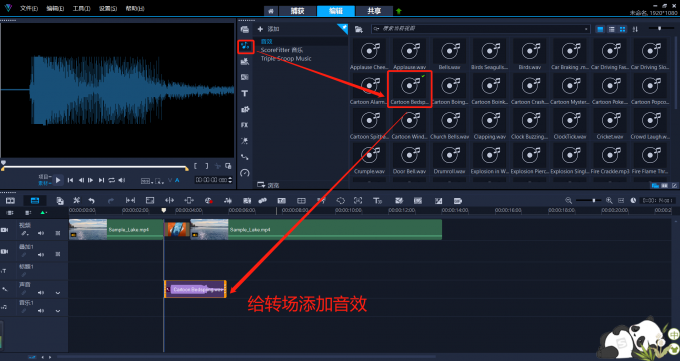The width and height of the screenshot is (680, 361).
Task: Click the Add folder button
Action: [x=268, y=29]
